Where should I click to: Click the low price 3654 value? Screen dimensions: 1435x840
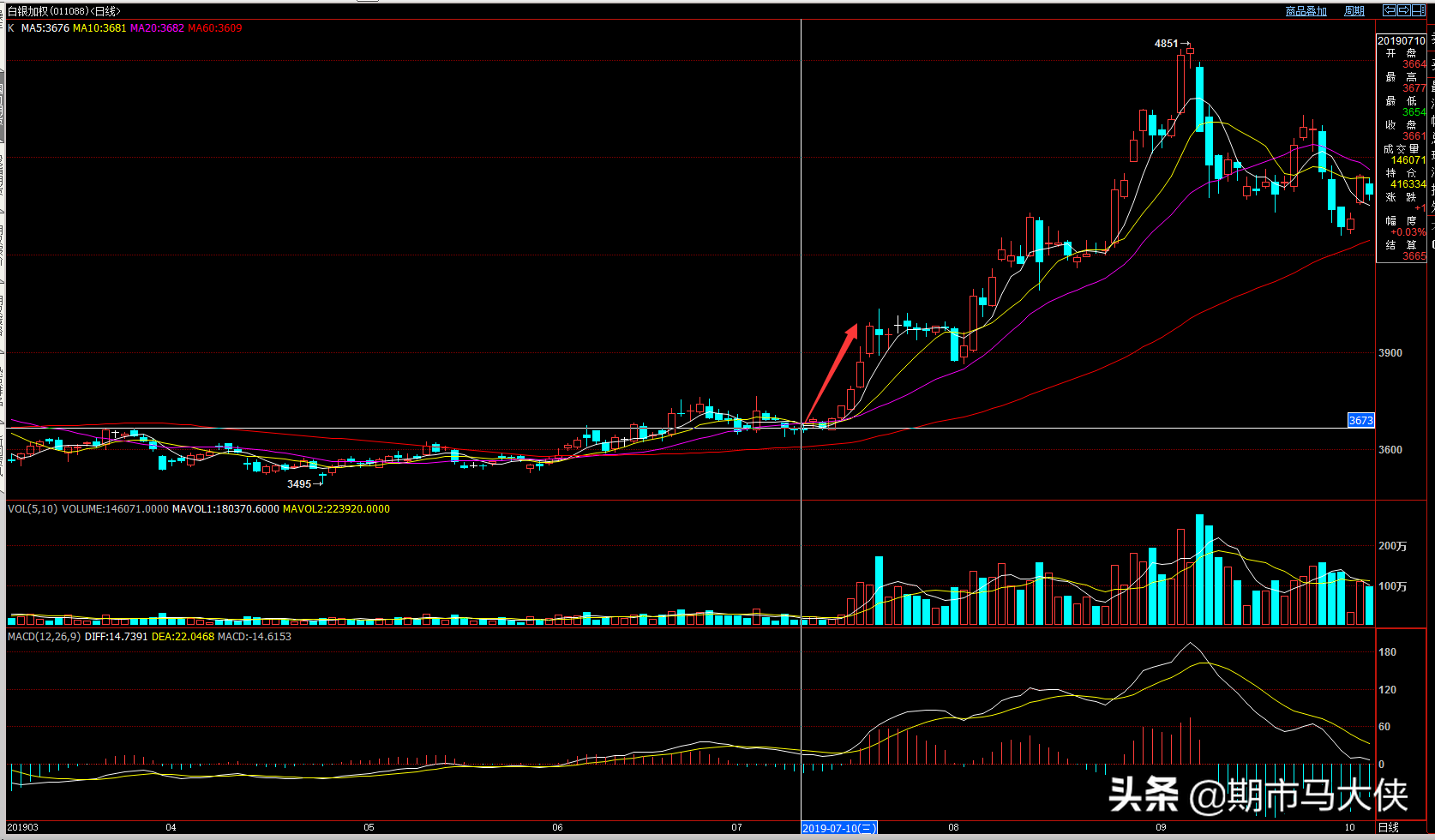pyautogui.click(x=1414, y=112)
